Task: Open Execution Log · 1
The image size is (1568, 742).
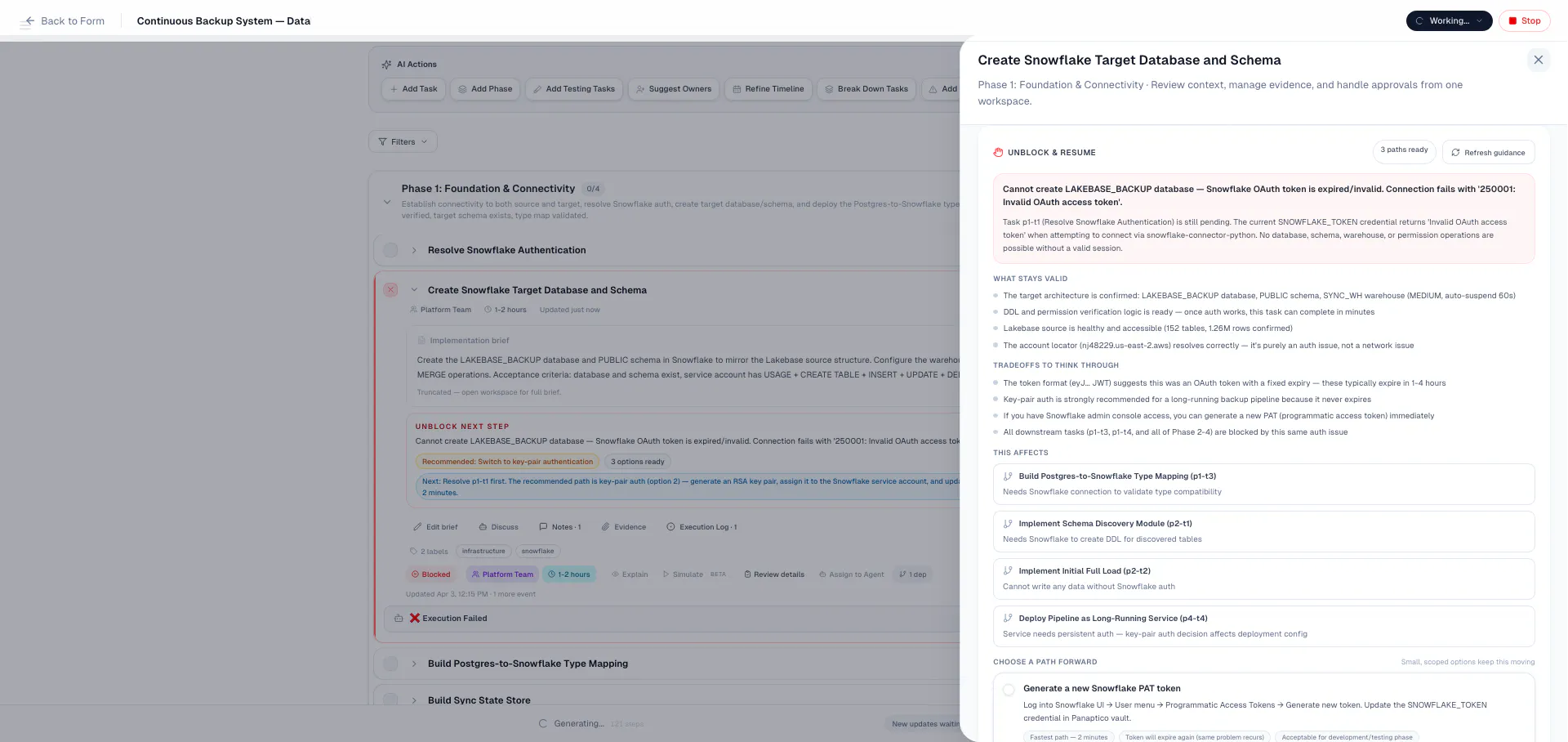Action: 702,527
